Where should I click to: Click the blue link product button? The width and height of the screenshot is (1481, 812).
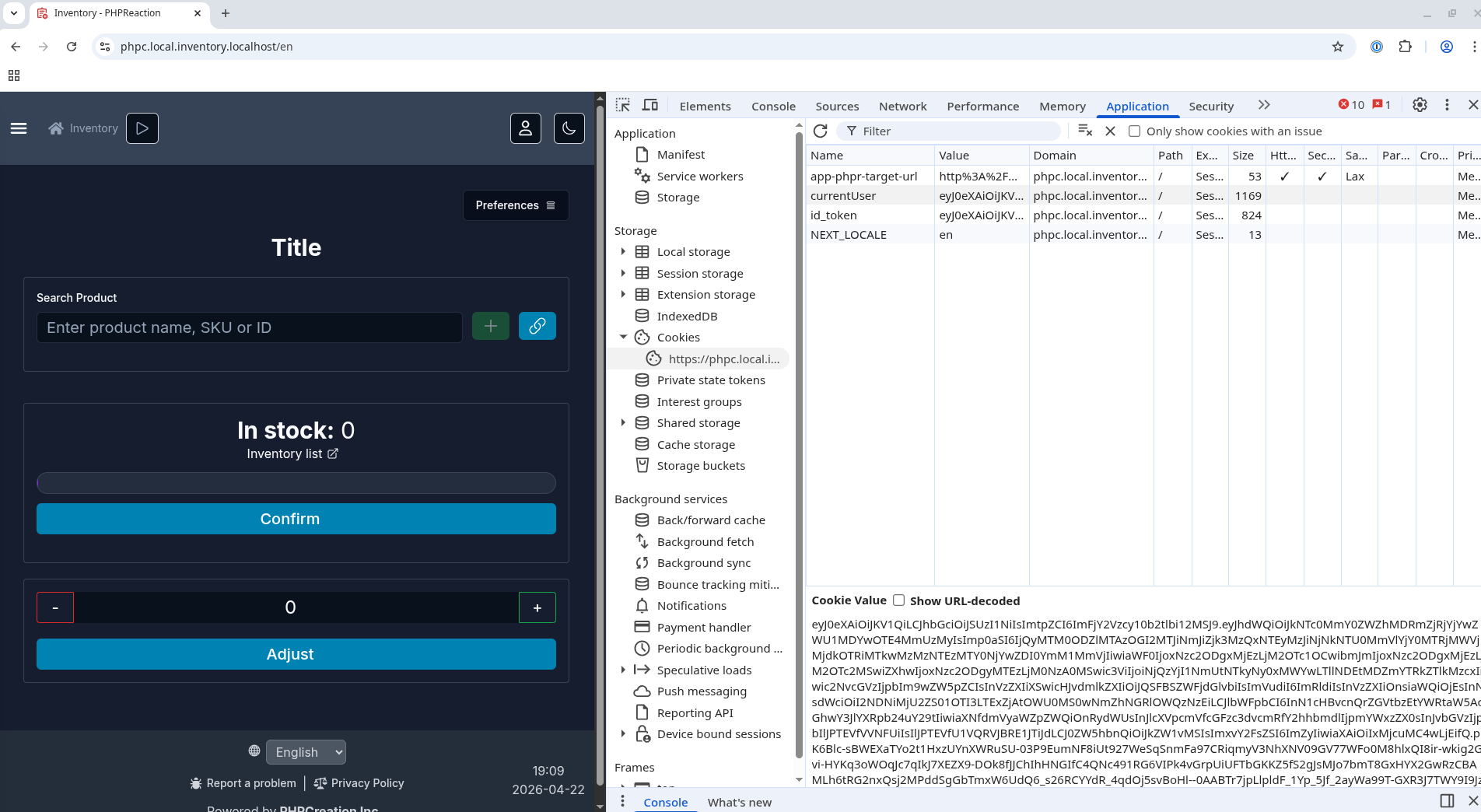click(x=537, y=327)
